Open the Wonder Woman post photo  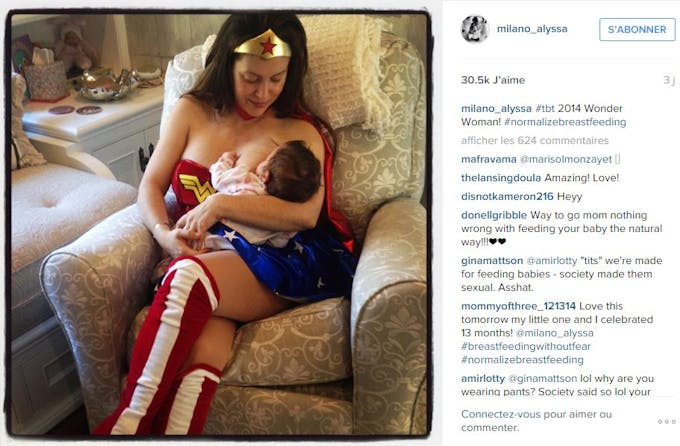pos(219,224)
